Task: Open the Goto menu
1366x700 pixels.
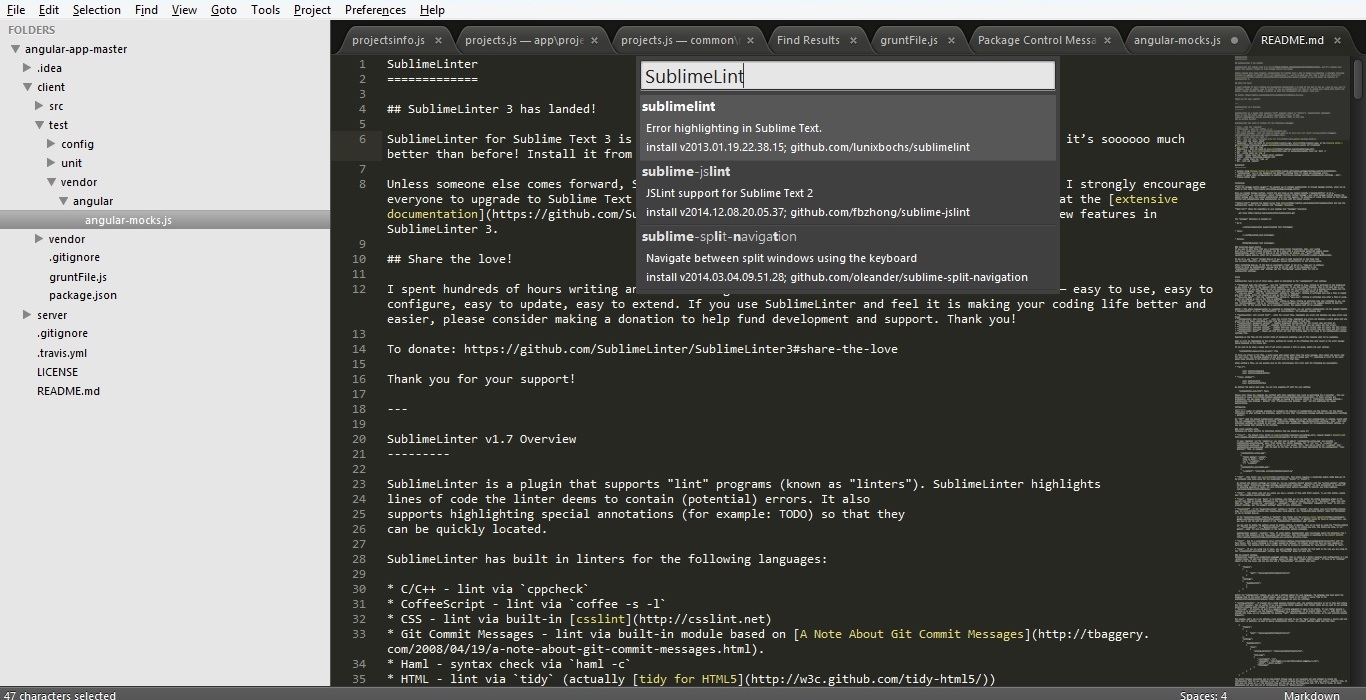Action: coord(224,10)
